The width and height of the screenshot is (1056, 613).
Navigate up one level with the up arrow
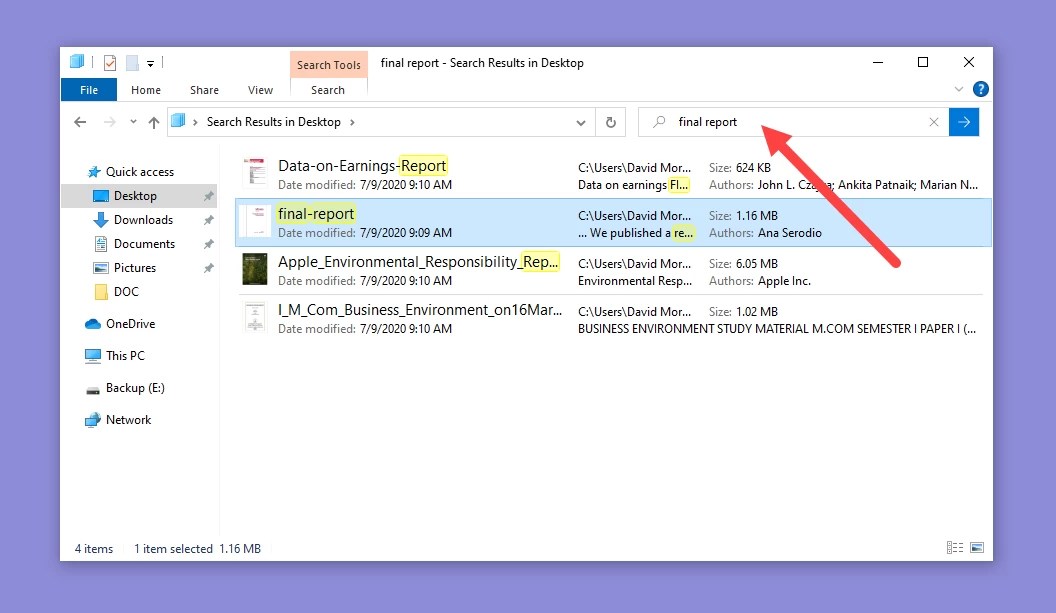154,122
